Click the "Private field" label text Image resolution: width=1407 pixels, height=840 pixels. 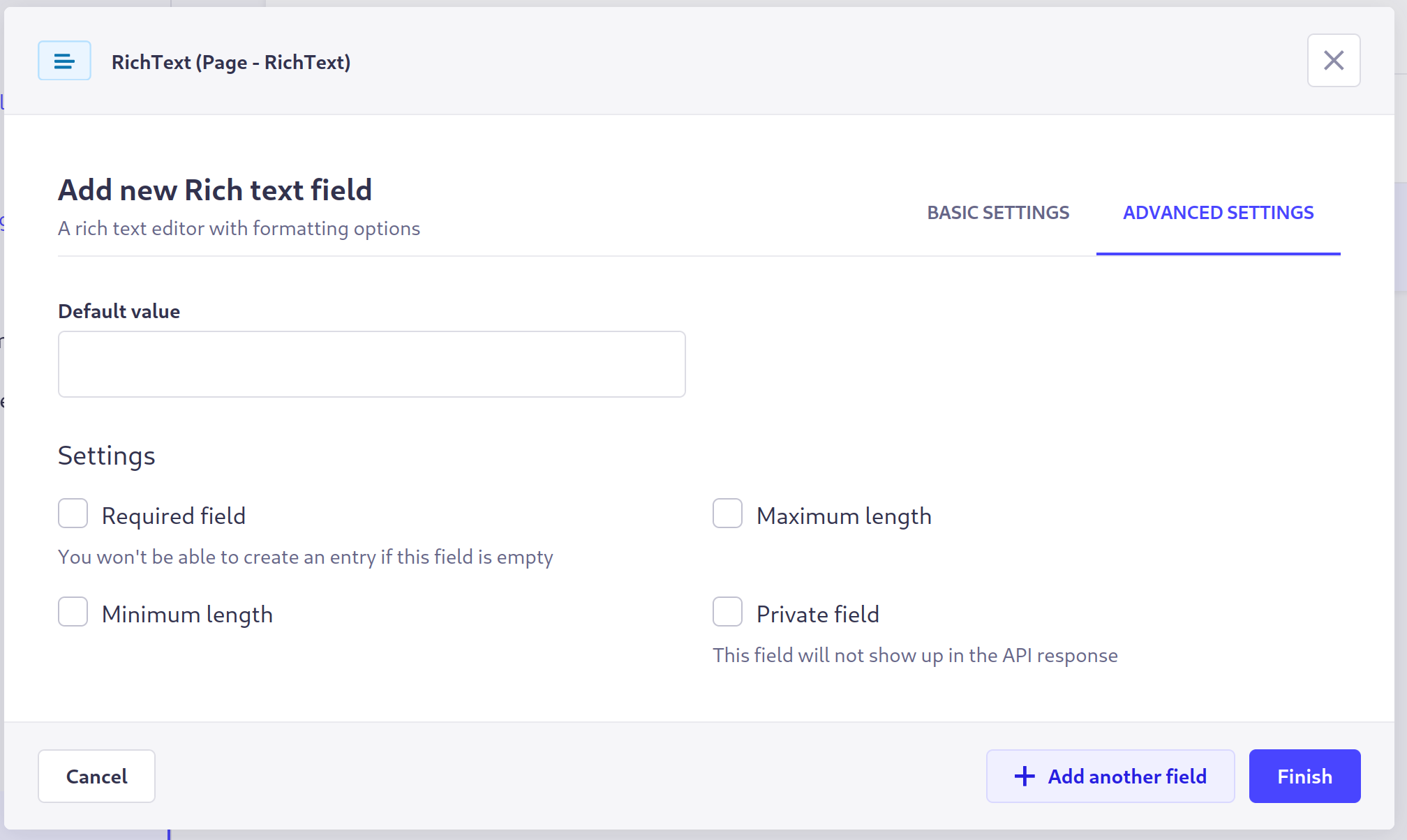pyautogui.click(x=817, y=614)
